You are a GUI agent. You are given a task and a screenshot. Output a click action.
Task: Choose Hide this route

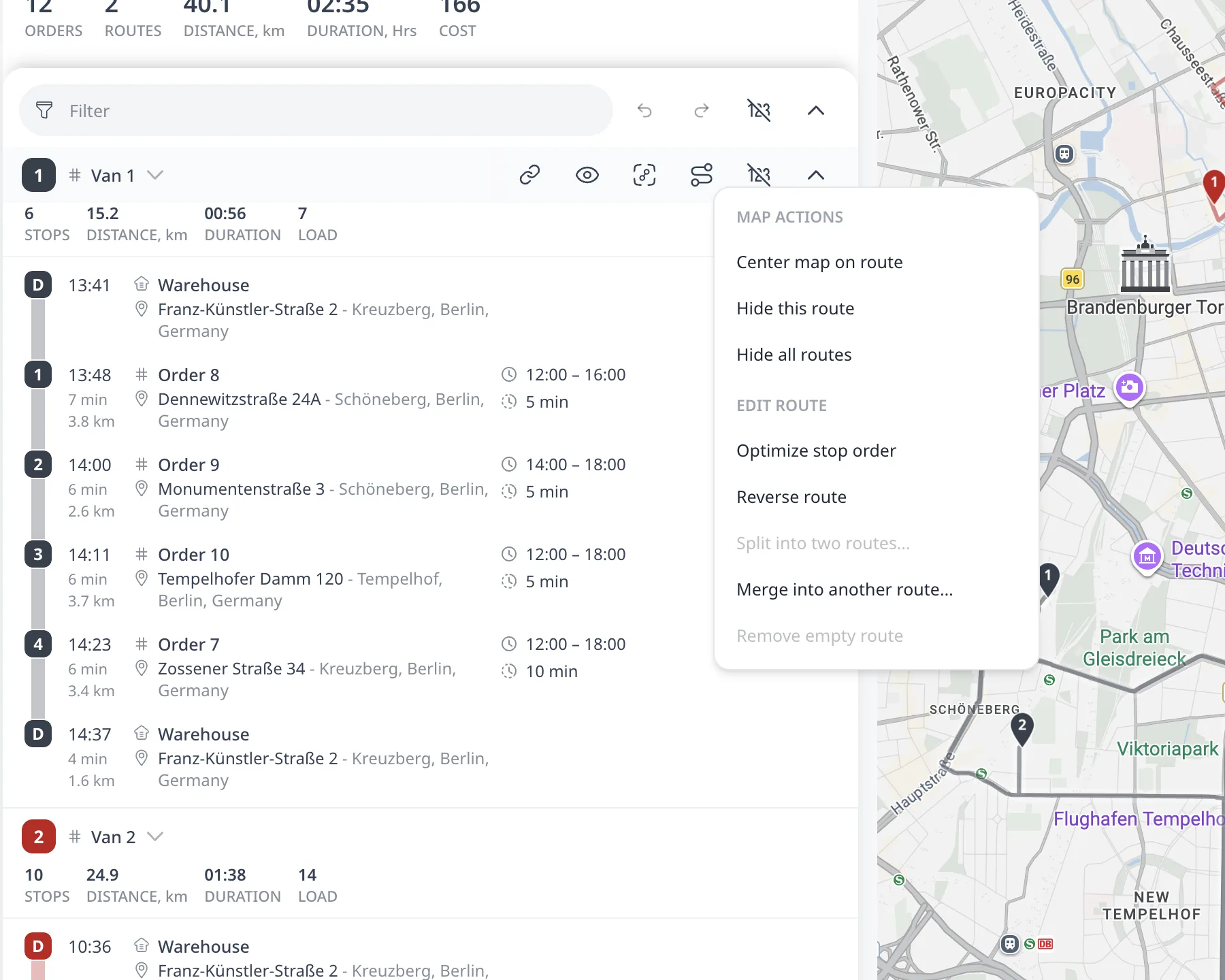[795, 308]
